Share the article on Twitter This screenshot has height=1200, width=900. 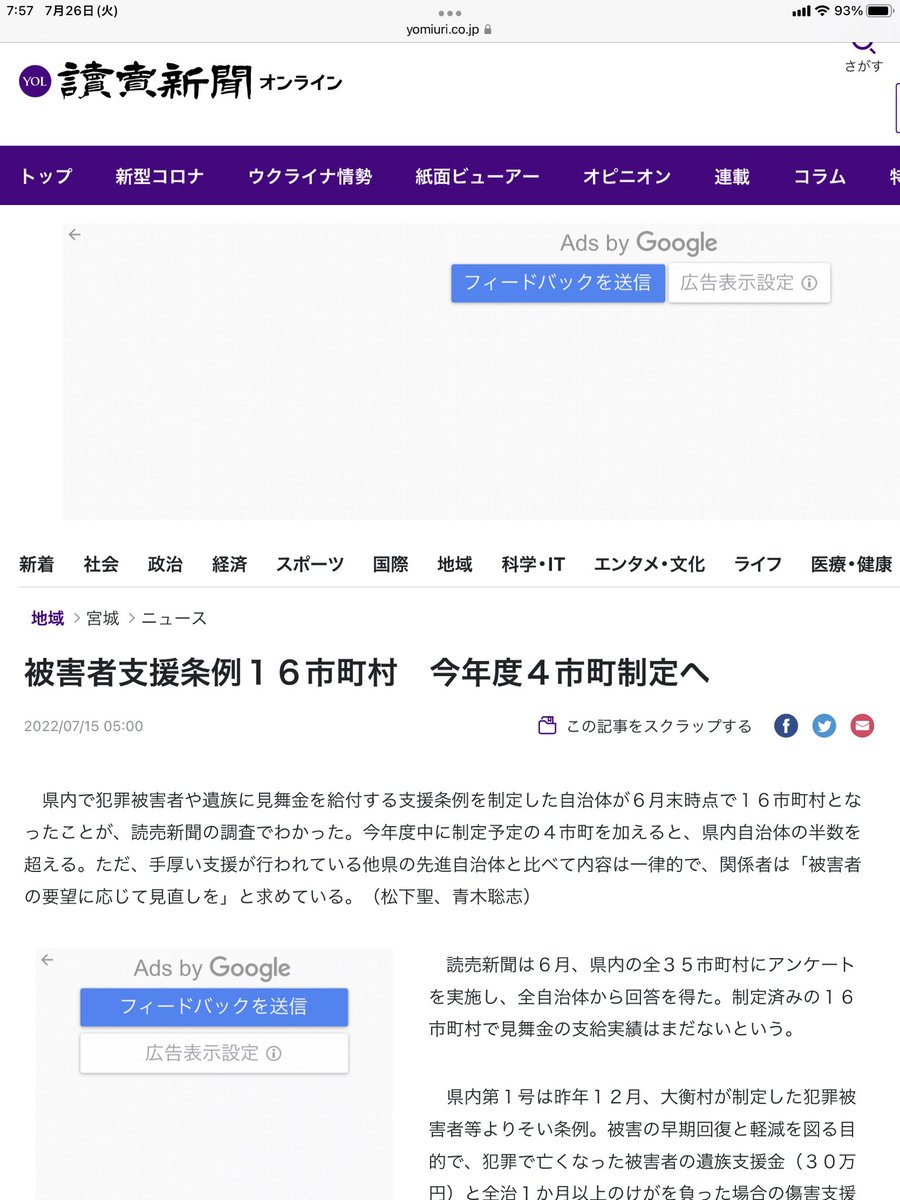coord(824,726)
